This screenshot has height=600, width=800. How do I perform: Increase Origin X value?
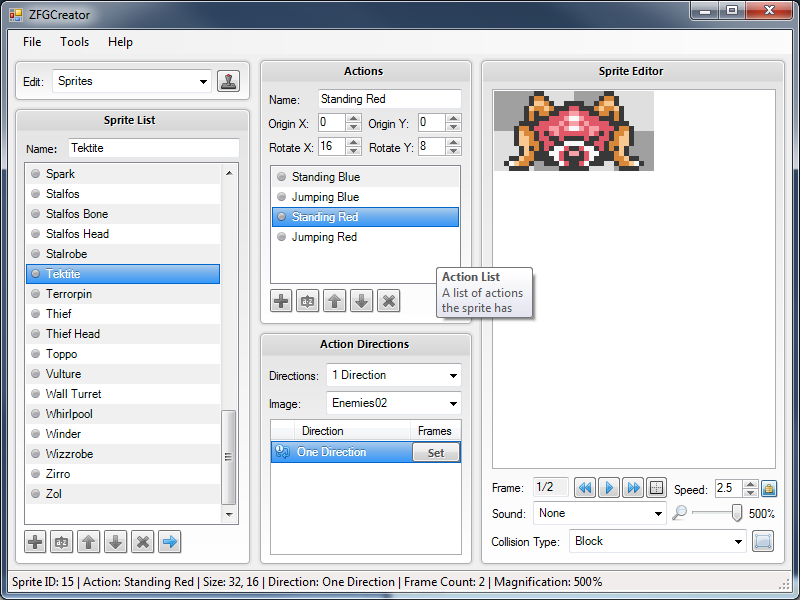pos(353,118)
